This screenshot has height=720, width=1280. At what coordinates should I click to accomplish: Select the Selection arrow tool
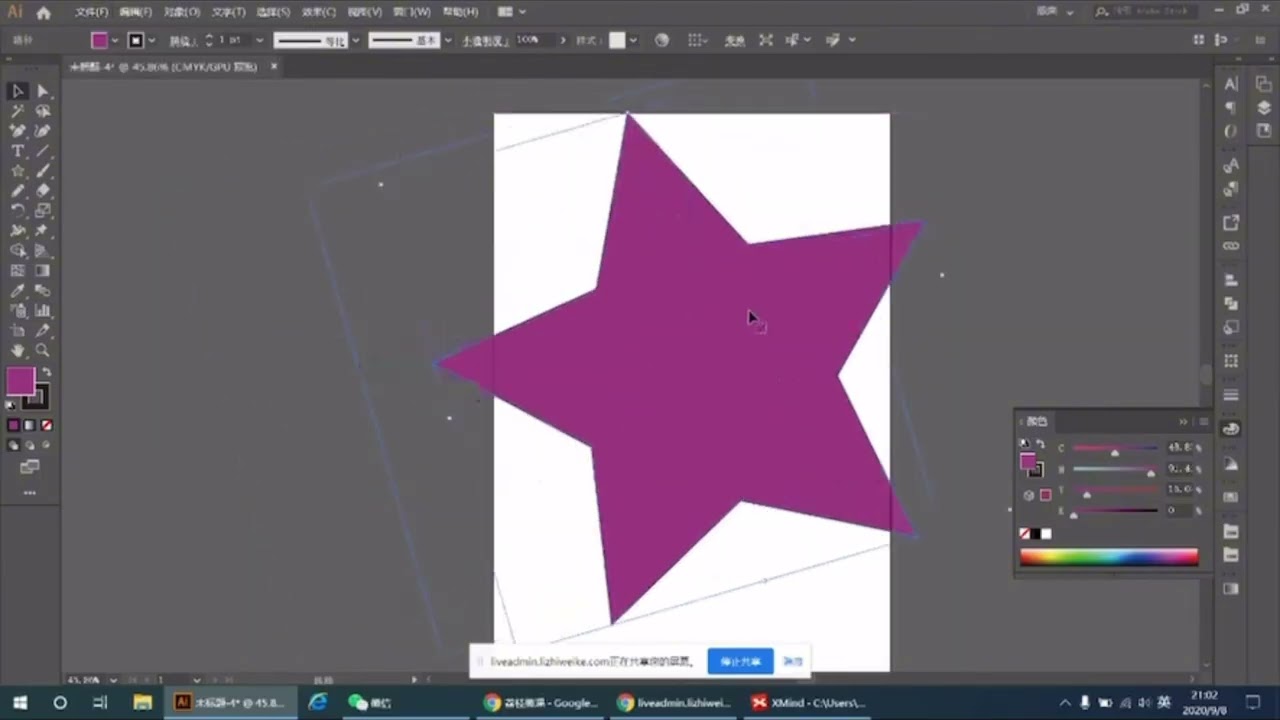[18, 91]
